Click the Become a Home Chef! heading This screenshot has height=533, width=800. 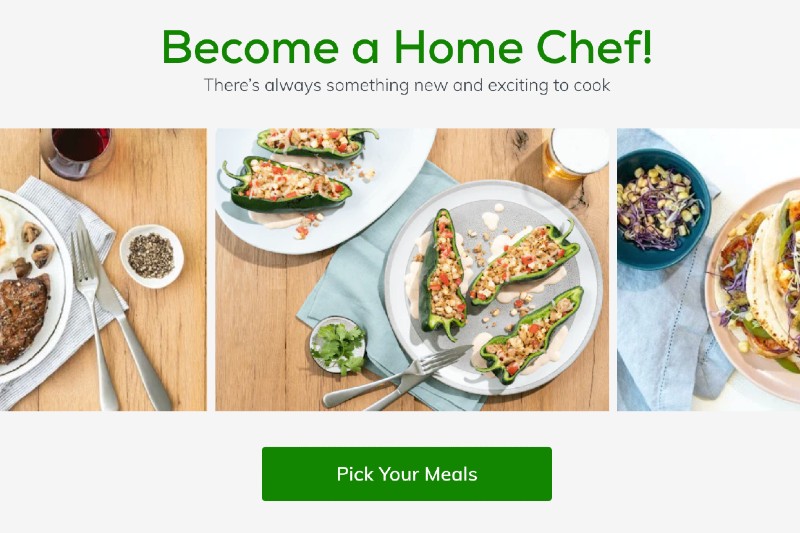point(407,47)
